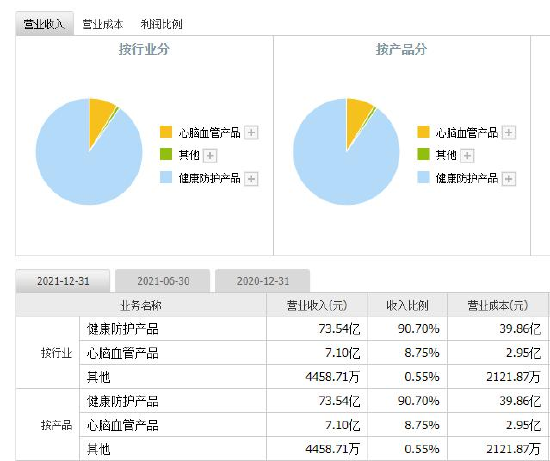Click the green 其他 swatch in 按产品分

click(423, 154)
